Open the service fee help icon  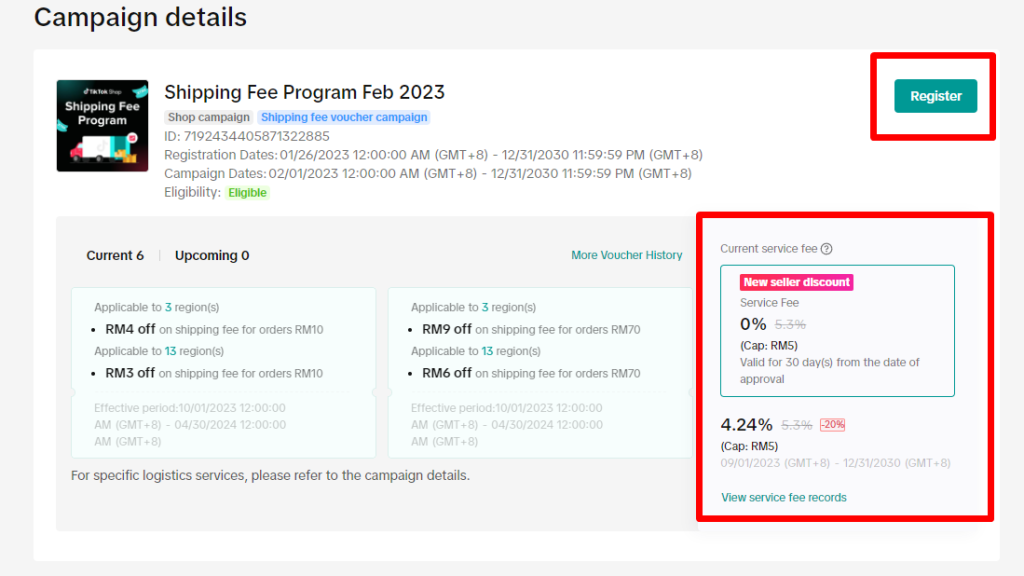pyautogui.click(x=827, y=249)
